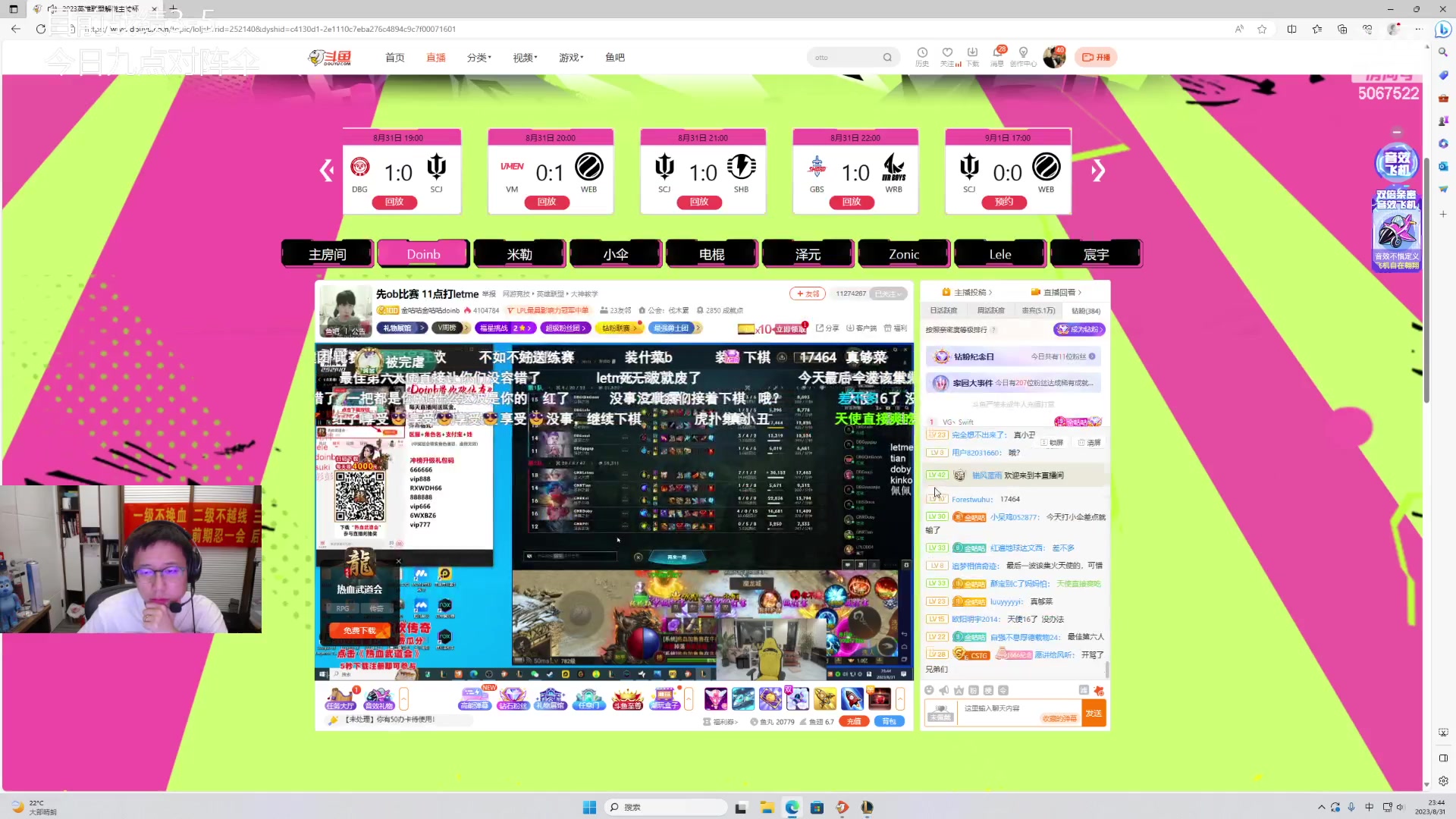1456x819 pixels.
Task: Click the emoji smiley icon in chat toolbar
Action: pyautogui.click(x=930, y=690)
